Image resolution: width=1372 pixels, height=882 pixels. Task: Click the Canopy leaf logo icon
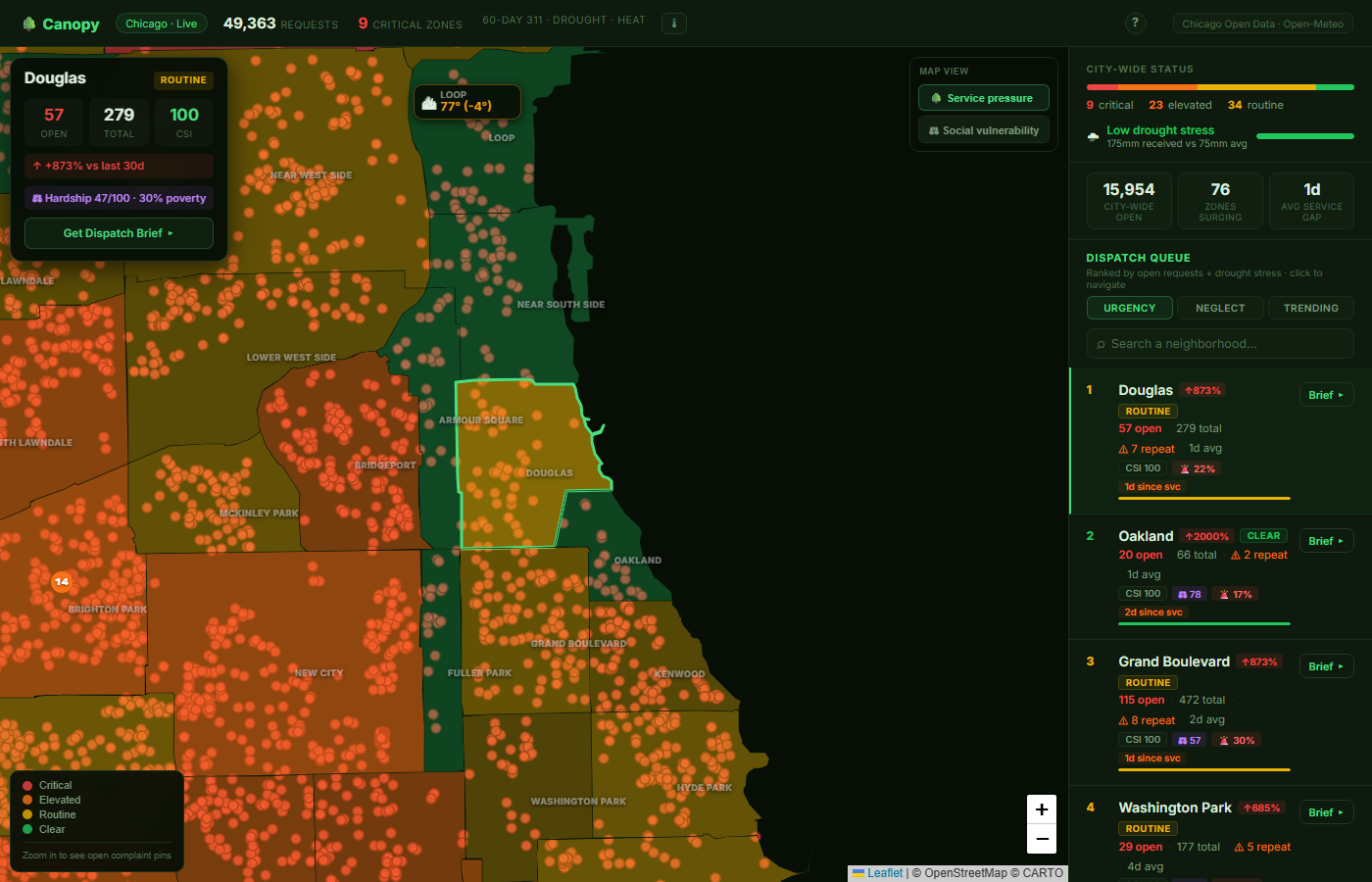(x=29, y=24)
